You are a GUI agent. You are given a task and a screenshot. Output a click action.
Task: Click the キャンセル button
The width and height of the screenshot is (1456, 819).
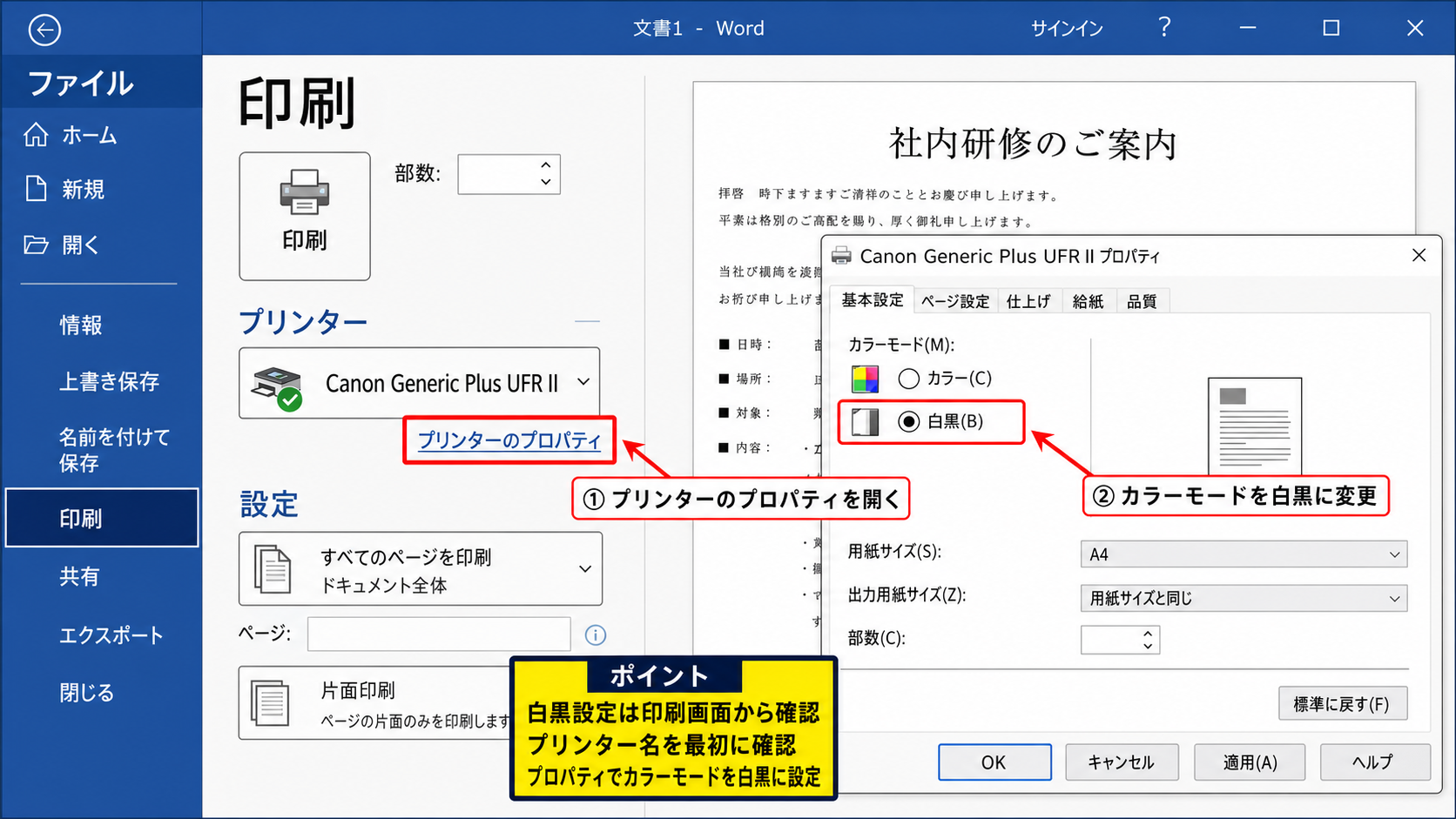pyautogui.click(x=1122, y=762)
